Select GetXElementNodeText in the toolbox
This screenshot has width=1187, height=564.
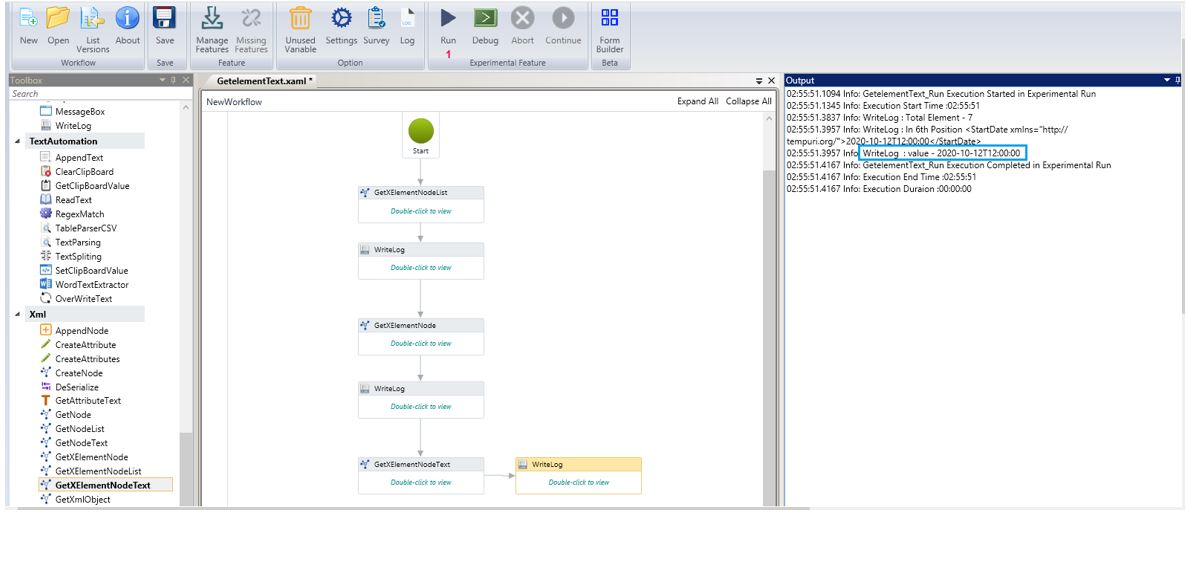tap(102, 485)
